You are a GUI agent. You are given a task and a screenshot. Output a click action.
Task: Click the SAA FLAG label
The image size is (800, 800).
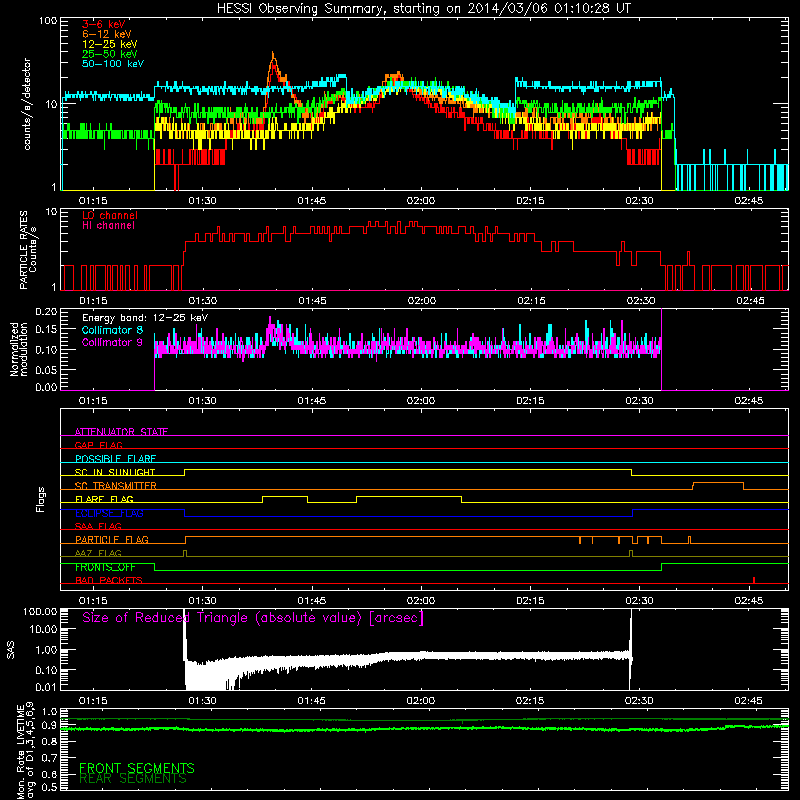(98, 526)
